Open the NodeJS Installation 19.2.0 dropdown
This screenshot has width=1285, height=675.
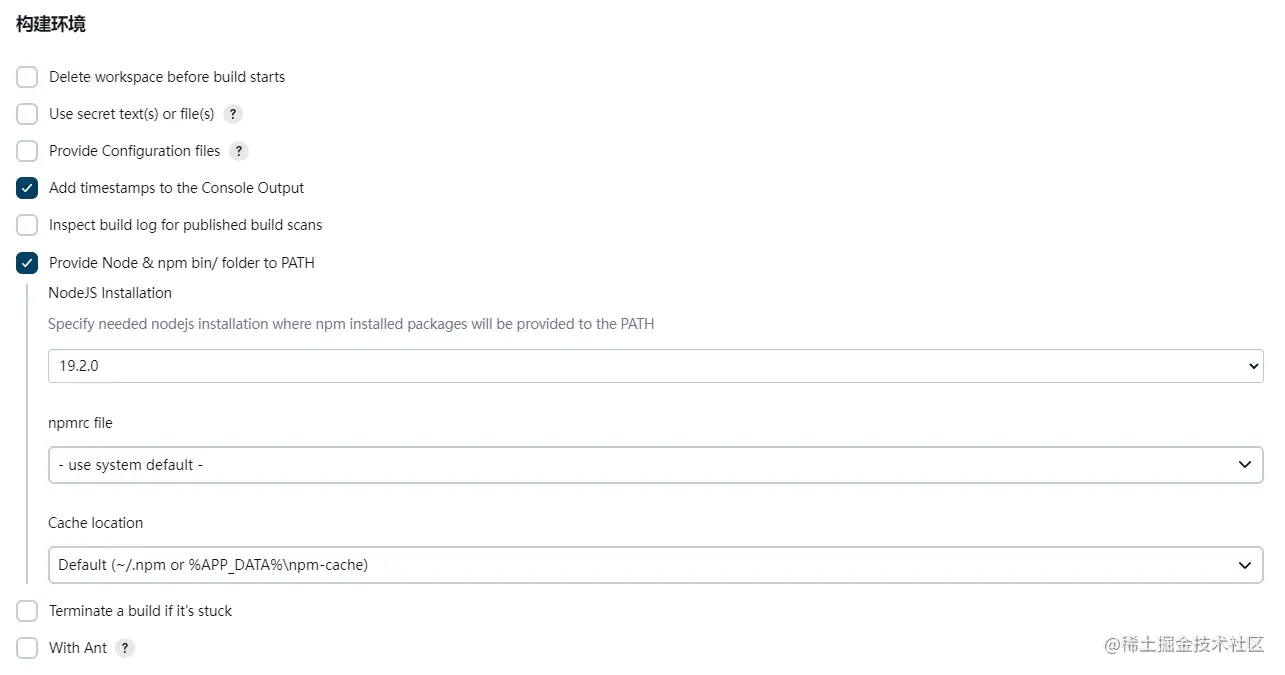coord(655,366)
